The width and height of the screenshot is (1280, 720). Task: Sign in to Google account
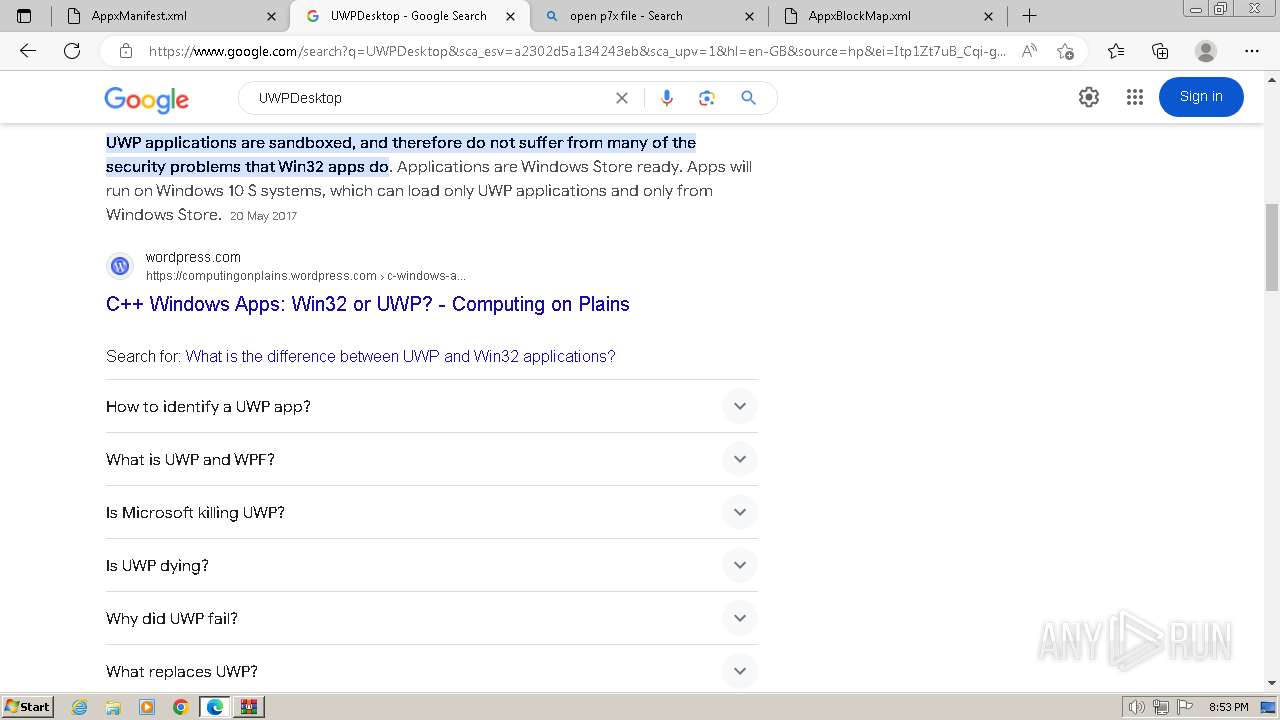1201,97
